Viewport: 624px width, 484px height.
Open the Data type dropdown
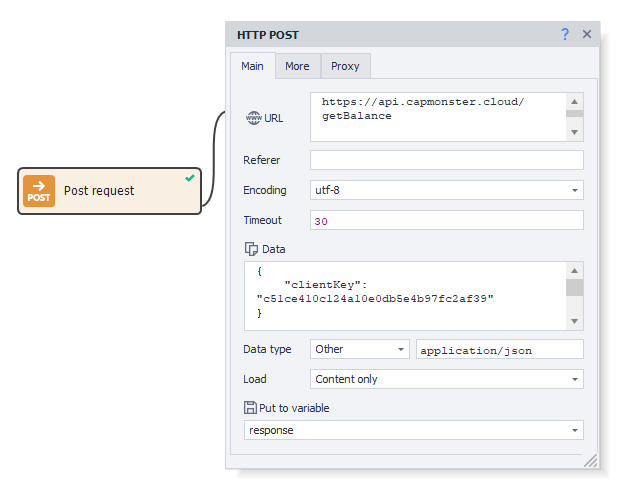point(401,349)
